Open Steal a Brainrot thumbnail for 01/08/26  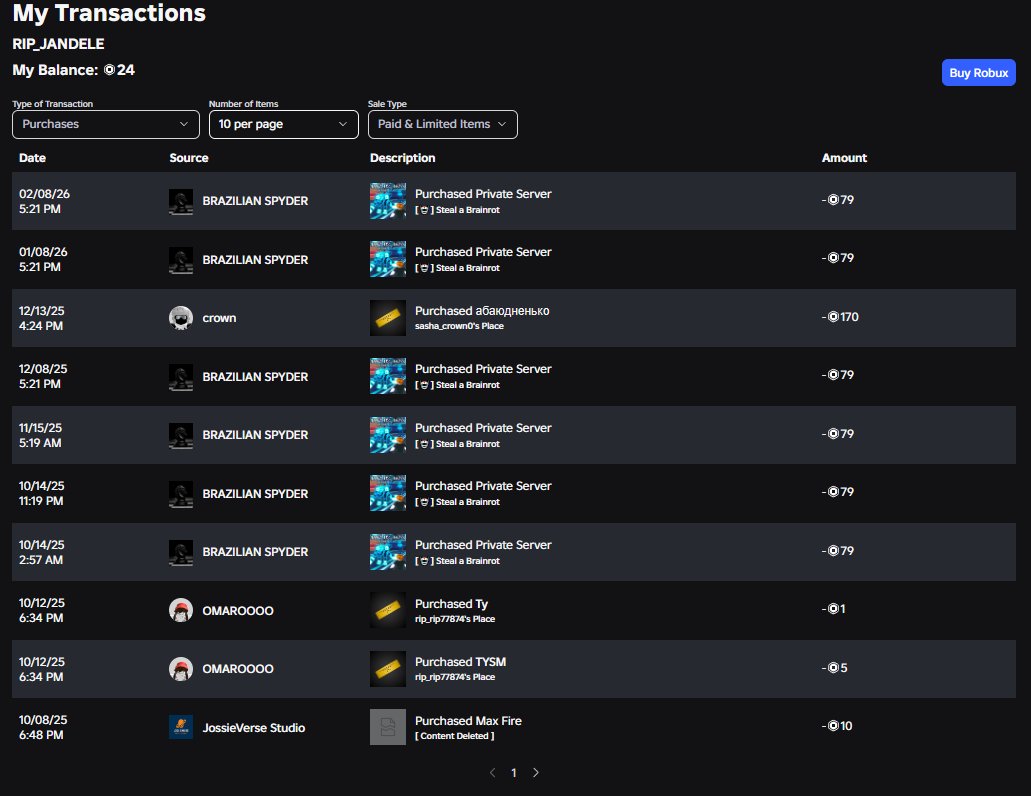coord(388,259)
